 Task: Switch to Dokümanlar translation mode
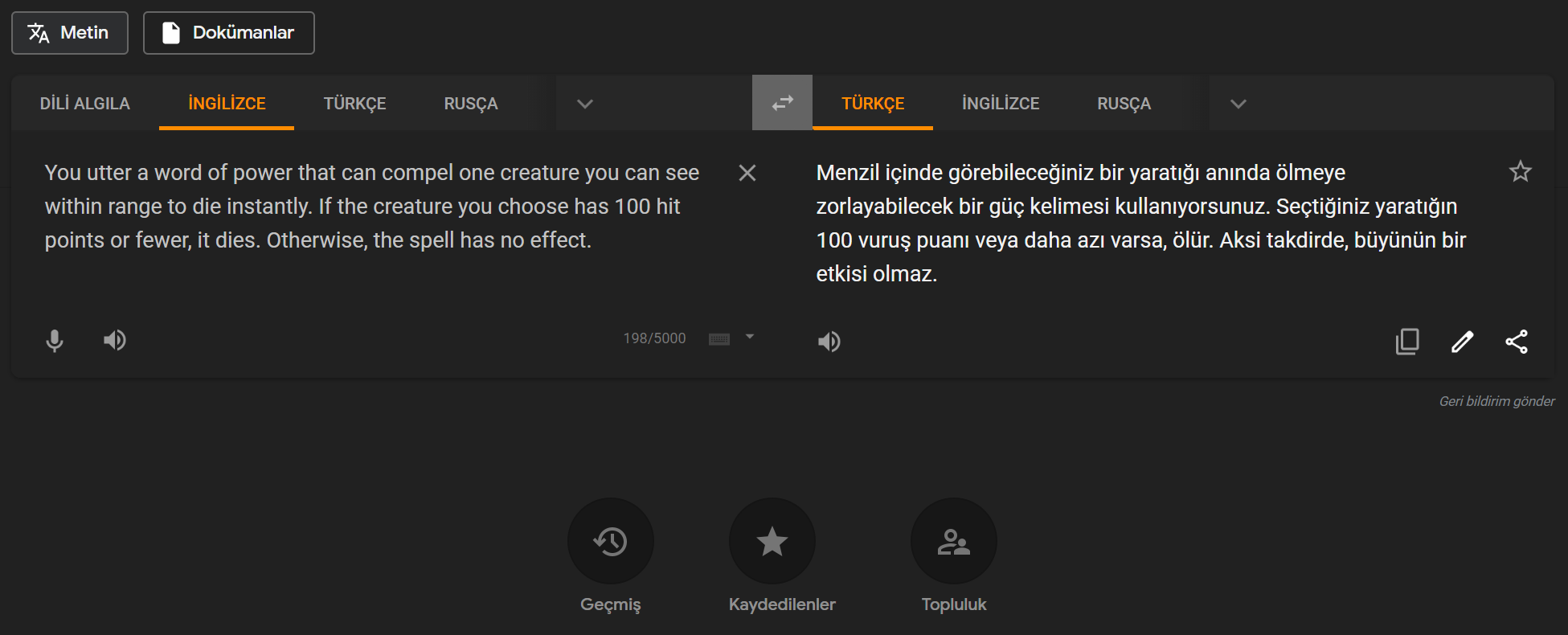click(228, 33)
